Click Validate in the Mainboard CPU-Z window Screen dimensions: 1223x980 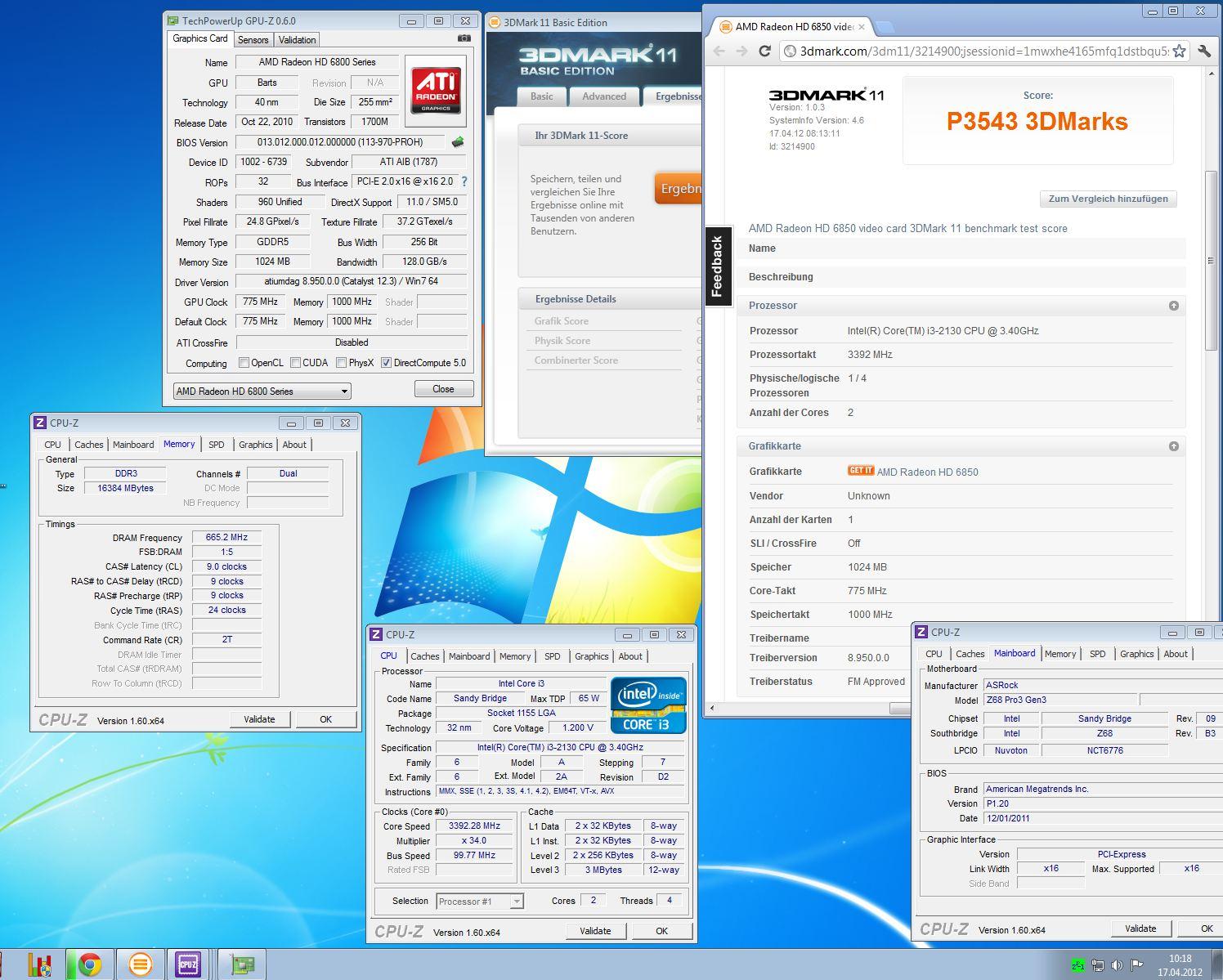(x=1140, y=929)
